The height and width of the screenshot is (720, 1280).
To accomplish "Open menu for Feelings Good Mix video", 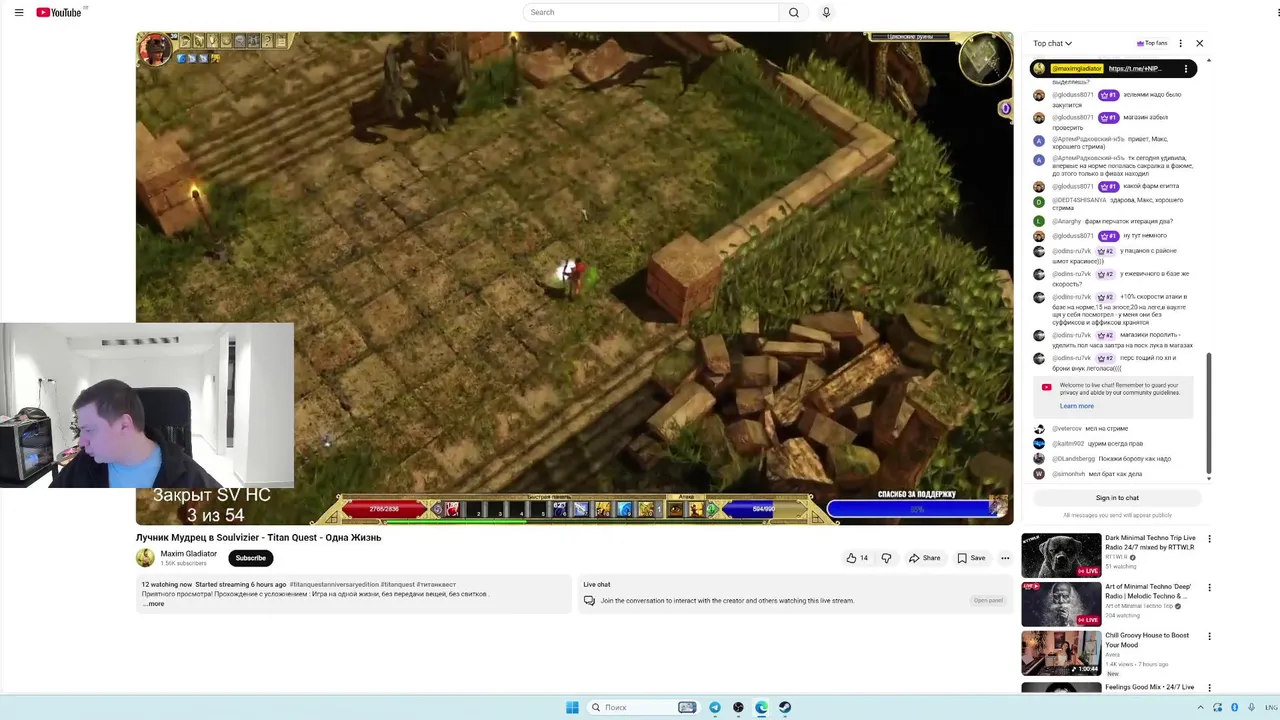I will tap(1209, 687).
